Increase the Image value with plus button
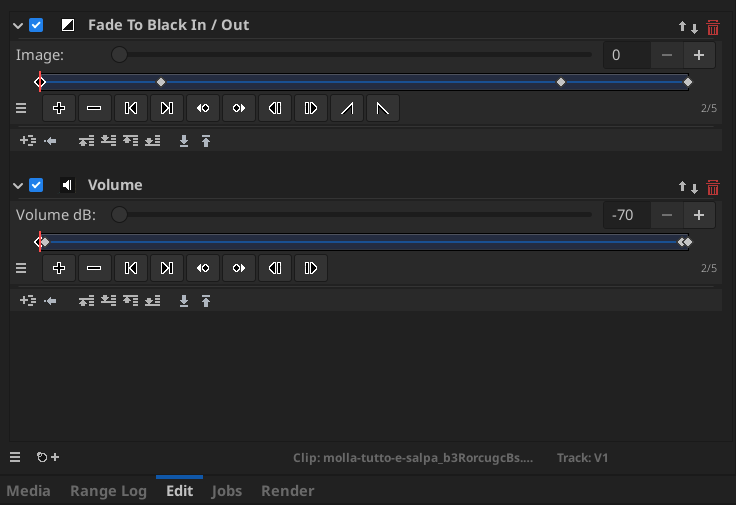This screenshot has height=505, width=736. (699, 55)
